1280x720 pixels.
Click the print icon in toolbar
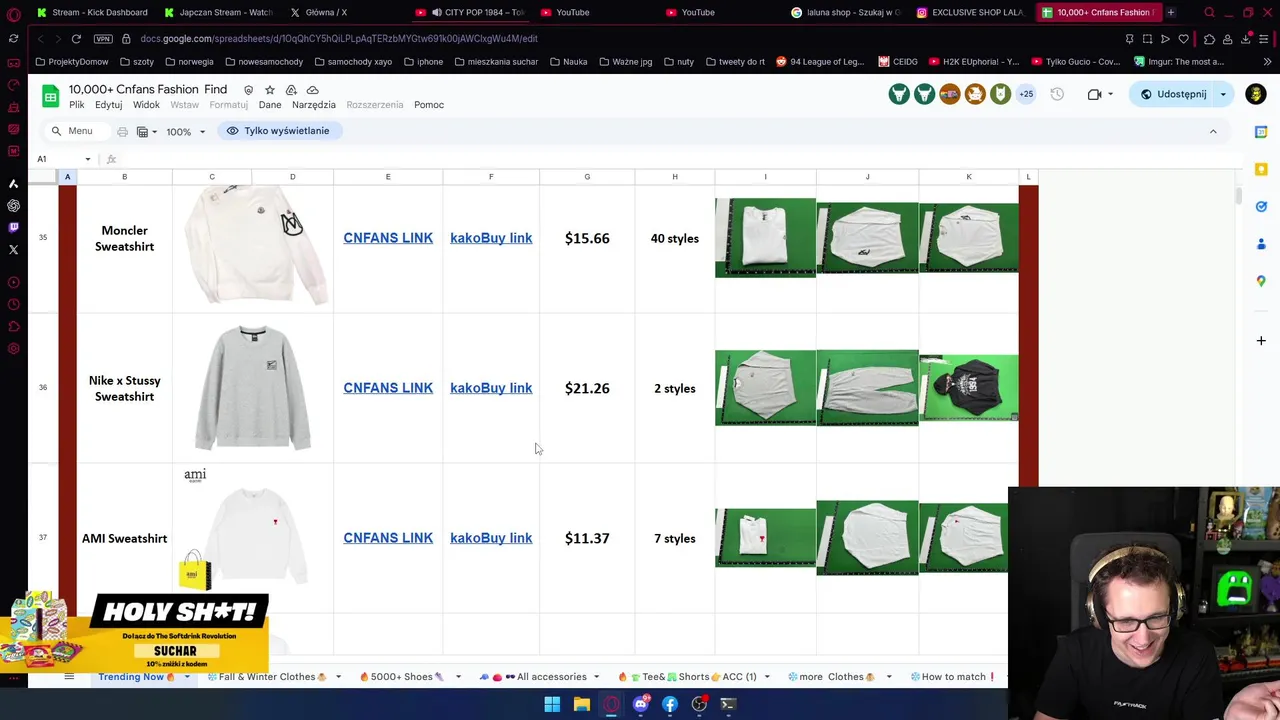coord(122,131)
